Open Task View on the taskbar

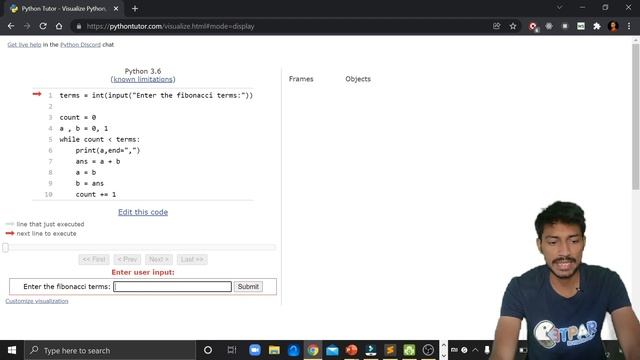232,350
